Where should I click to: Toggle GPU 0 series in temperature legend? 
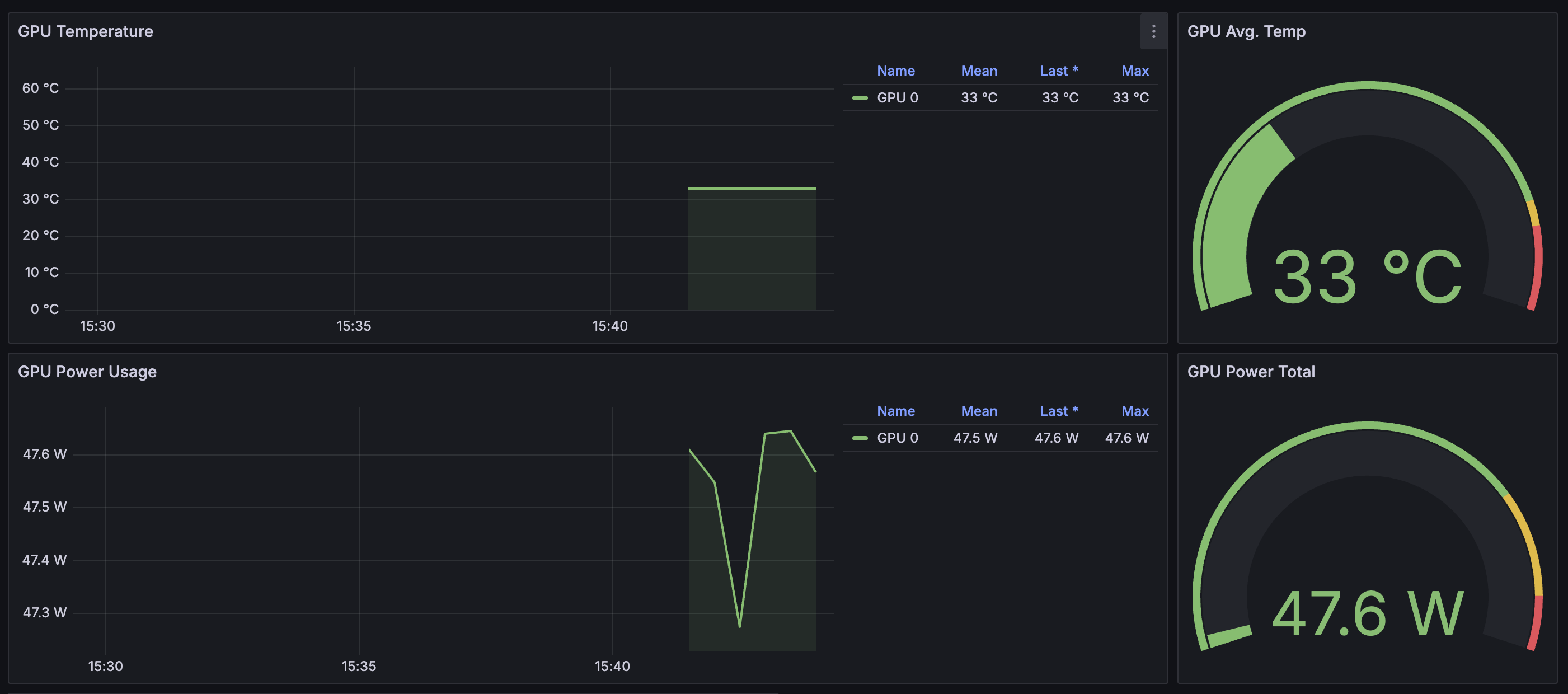pyautogui.click(x=897, y=98)
